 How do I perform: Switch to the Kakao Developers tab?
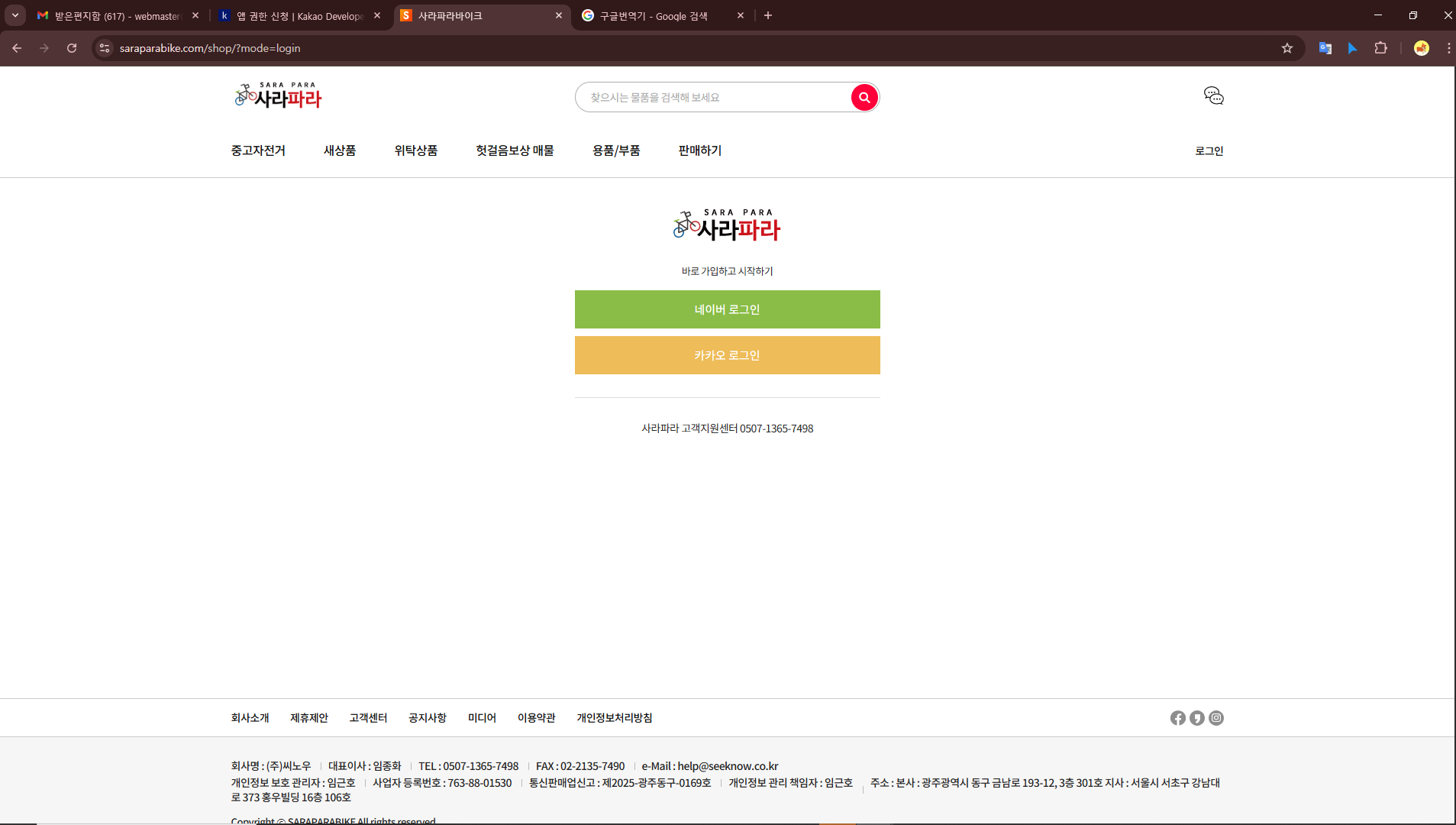[x=299, y=16]
